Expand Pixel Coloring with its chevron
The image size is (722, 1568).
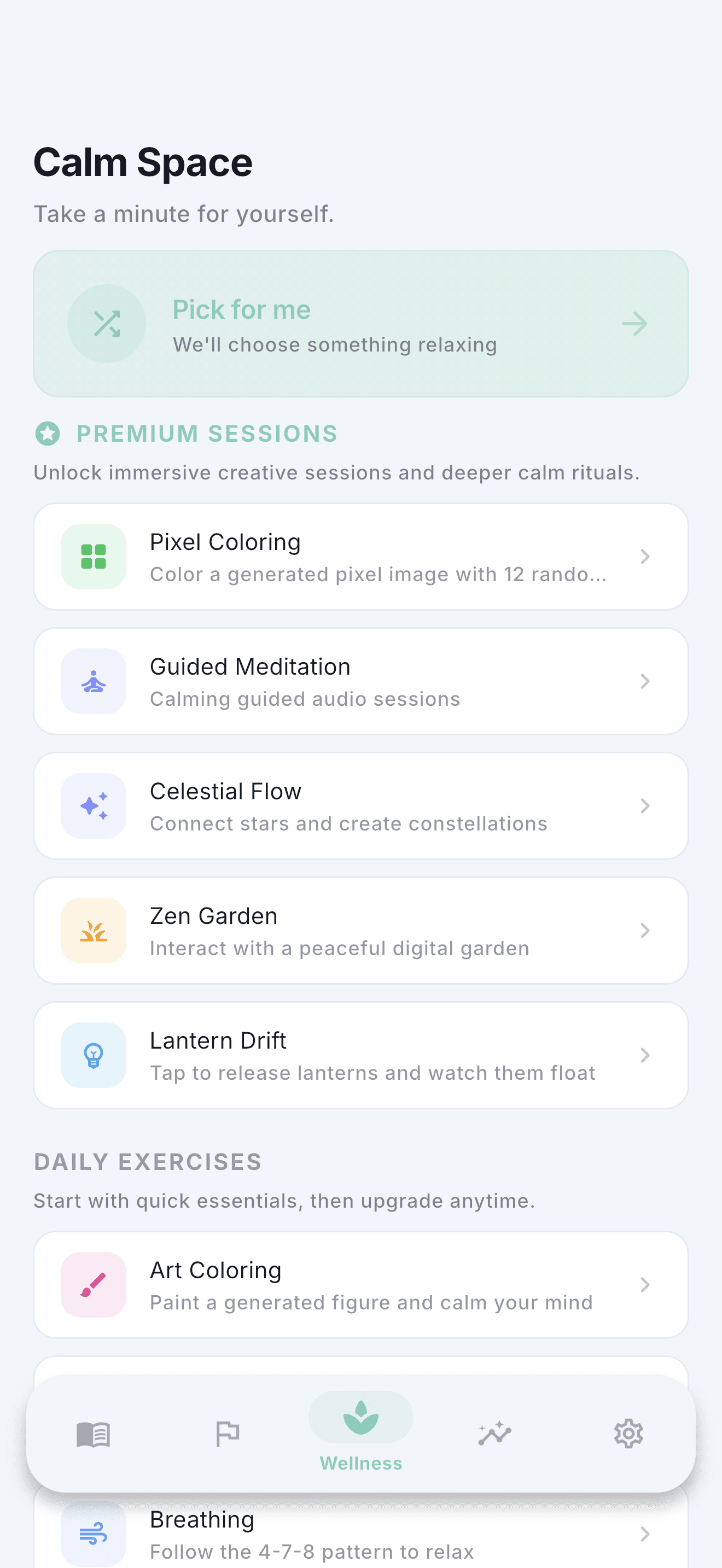[x=645, y=557]
